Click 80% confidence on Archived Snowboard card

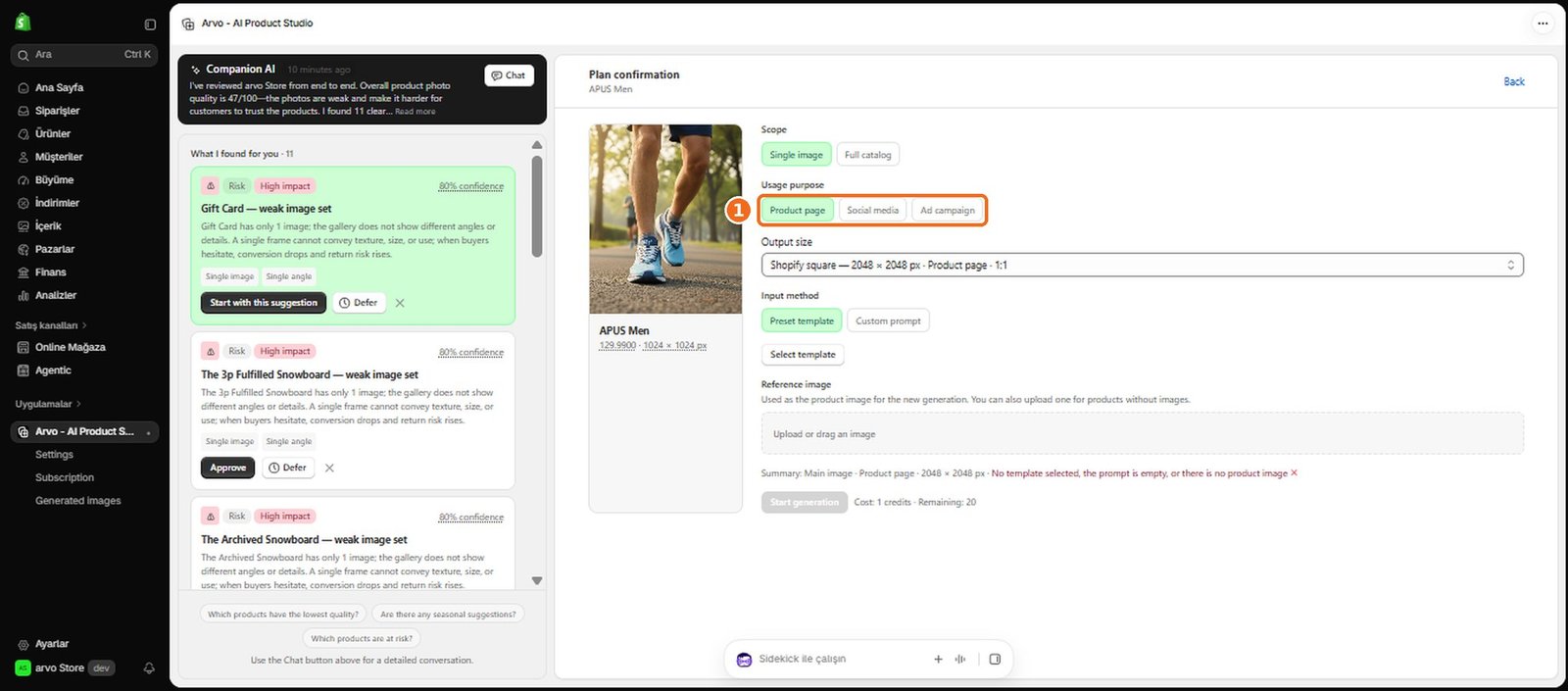pyautogui.click(x=471, y=518)
